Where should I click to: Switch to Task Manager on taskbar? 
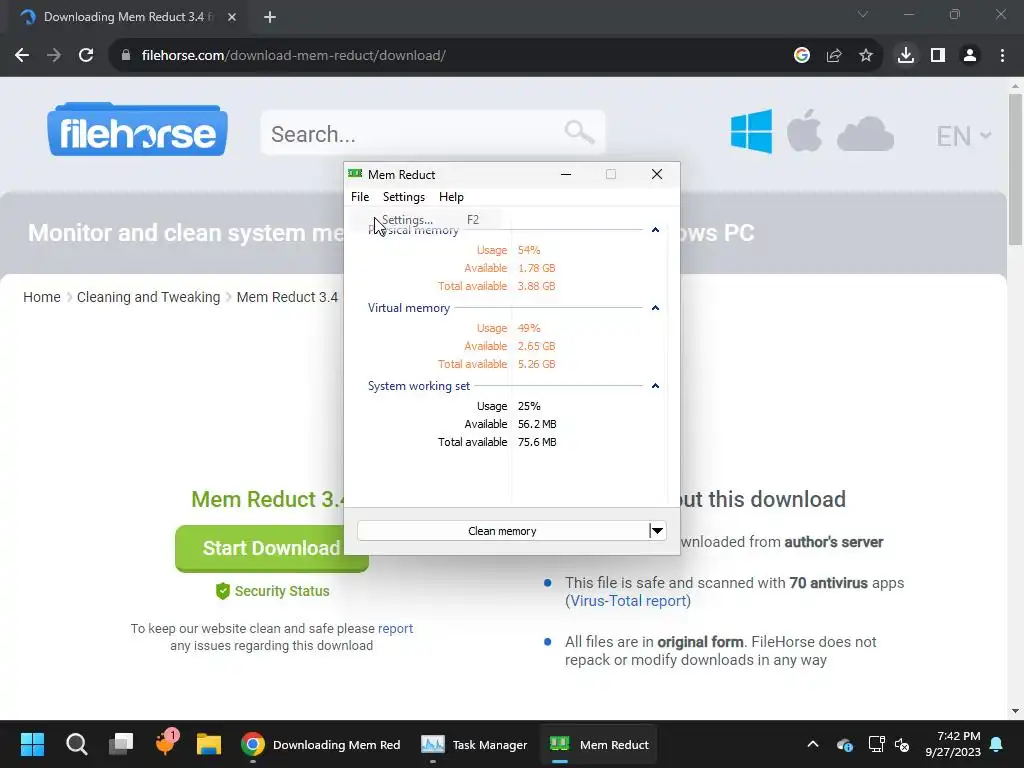click(474, 744)
